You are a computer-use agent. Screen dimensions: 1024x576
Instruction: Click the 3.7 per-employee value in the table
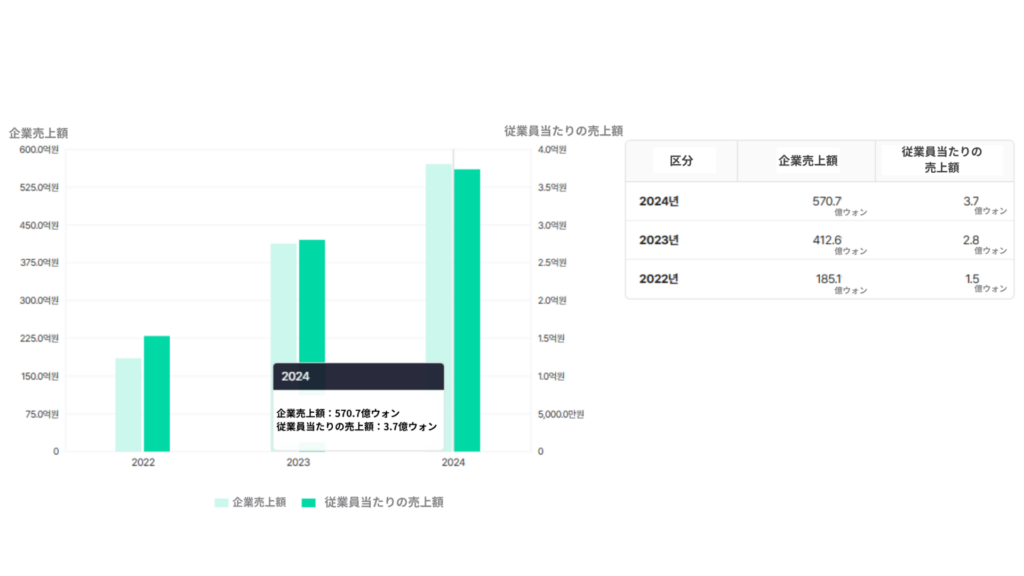pos(971,201)
